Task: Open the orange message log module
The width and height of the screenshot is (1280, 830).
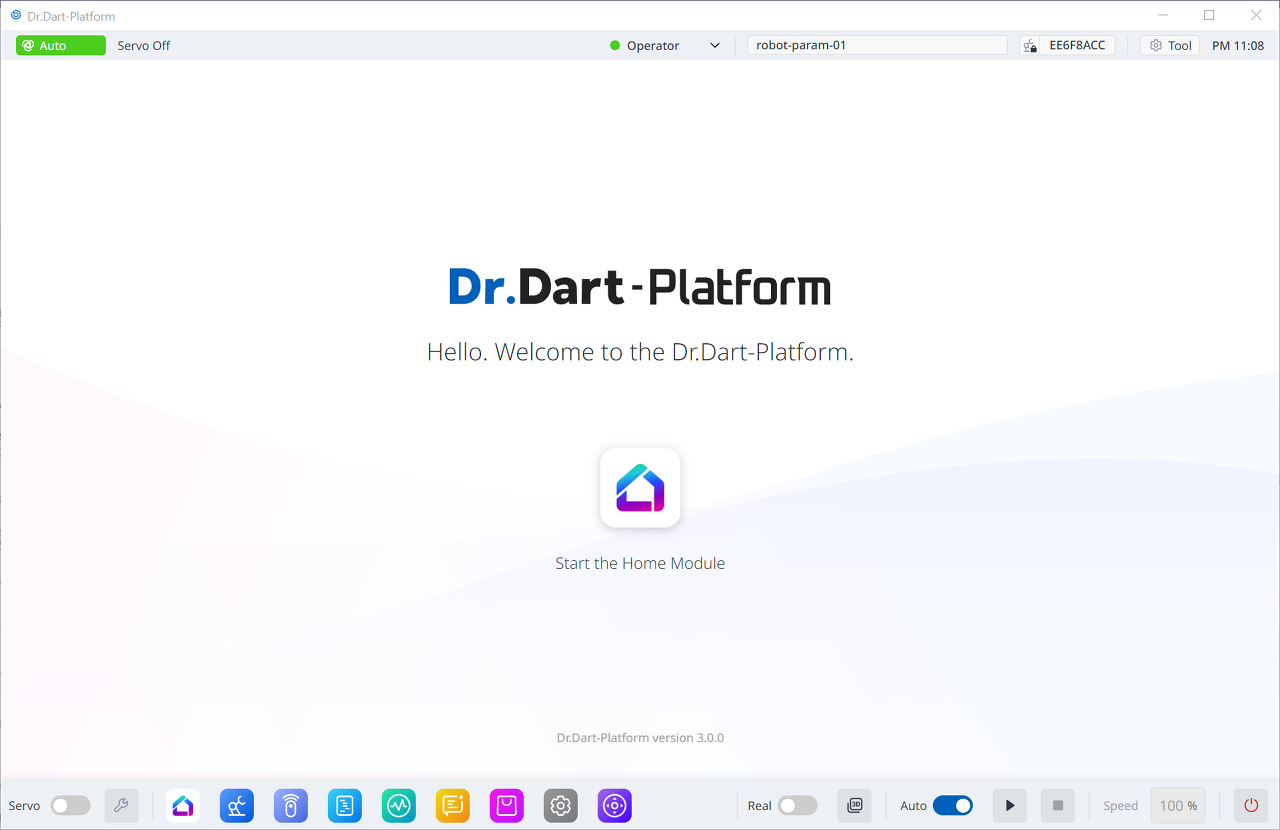Action: [453, 805]
